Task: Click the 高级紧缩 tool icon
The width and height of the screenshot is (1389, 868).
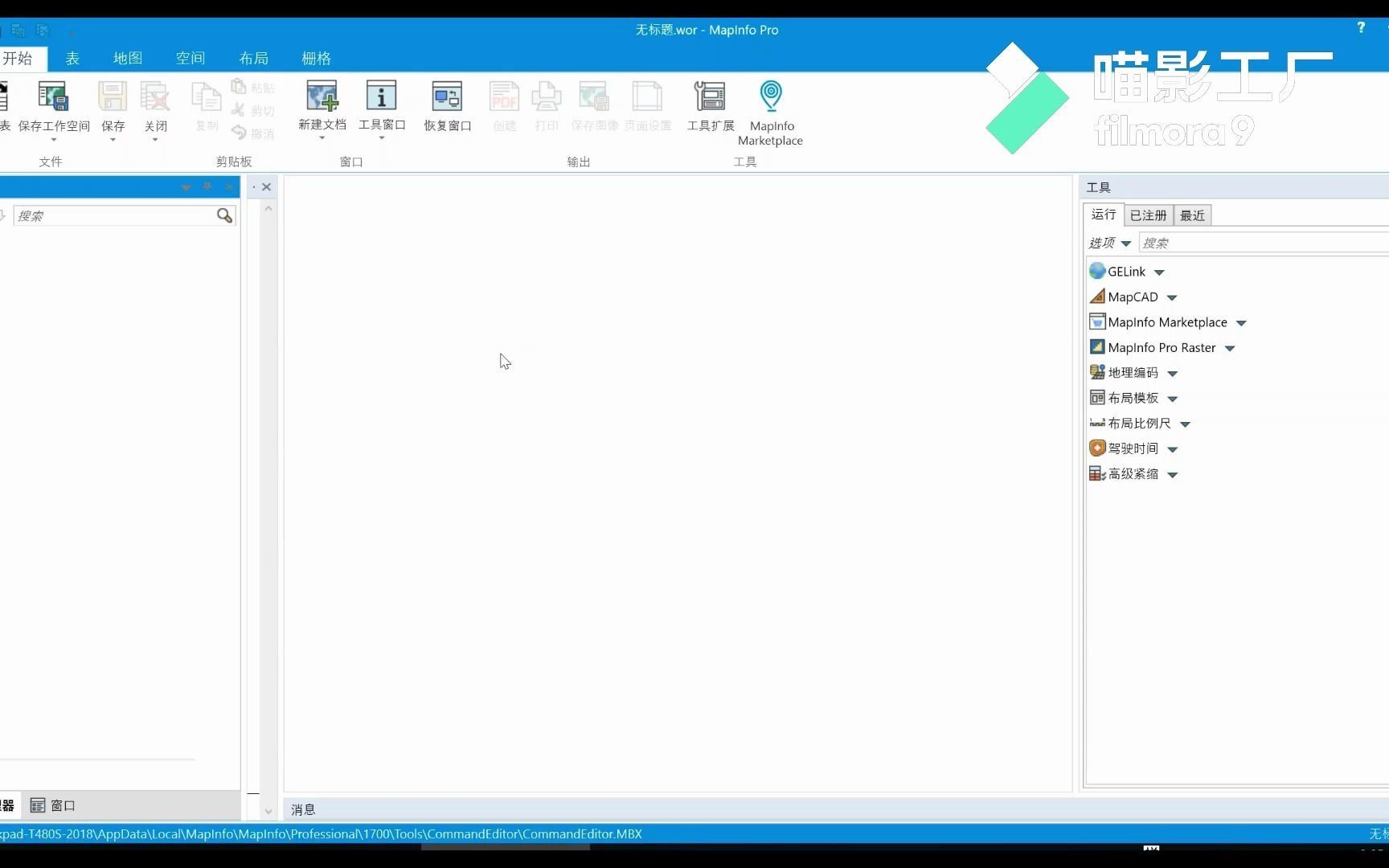Action: coord(1097,473)
